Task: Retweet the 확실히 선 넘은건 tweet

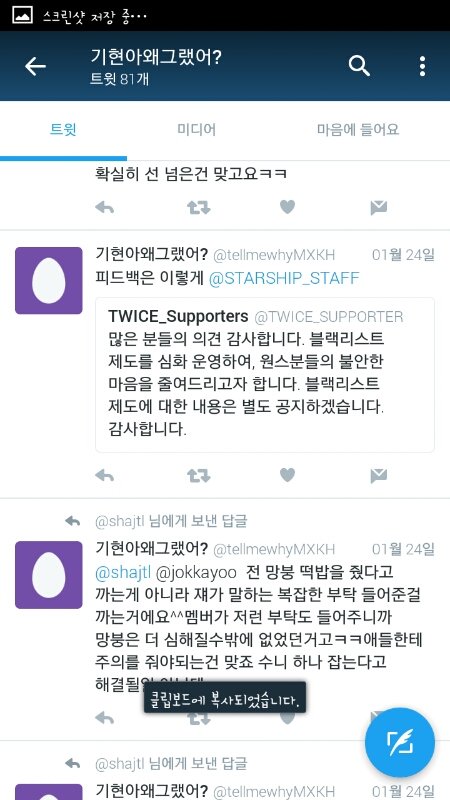Action: [198, 207]
